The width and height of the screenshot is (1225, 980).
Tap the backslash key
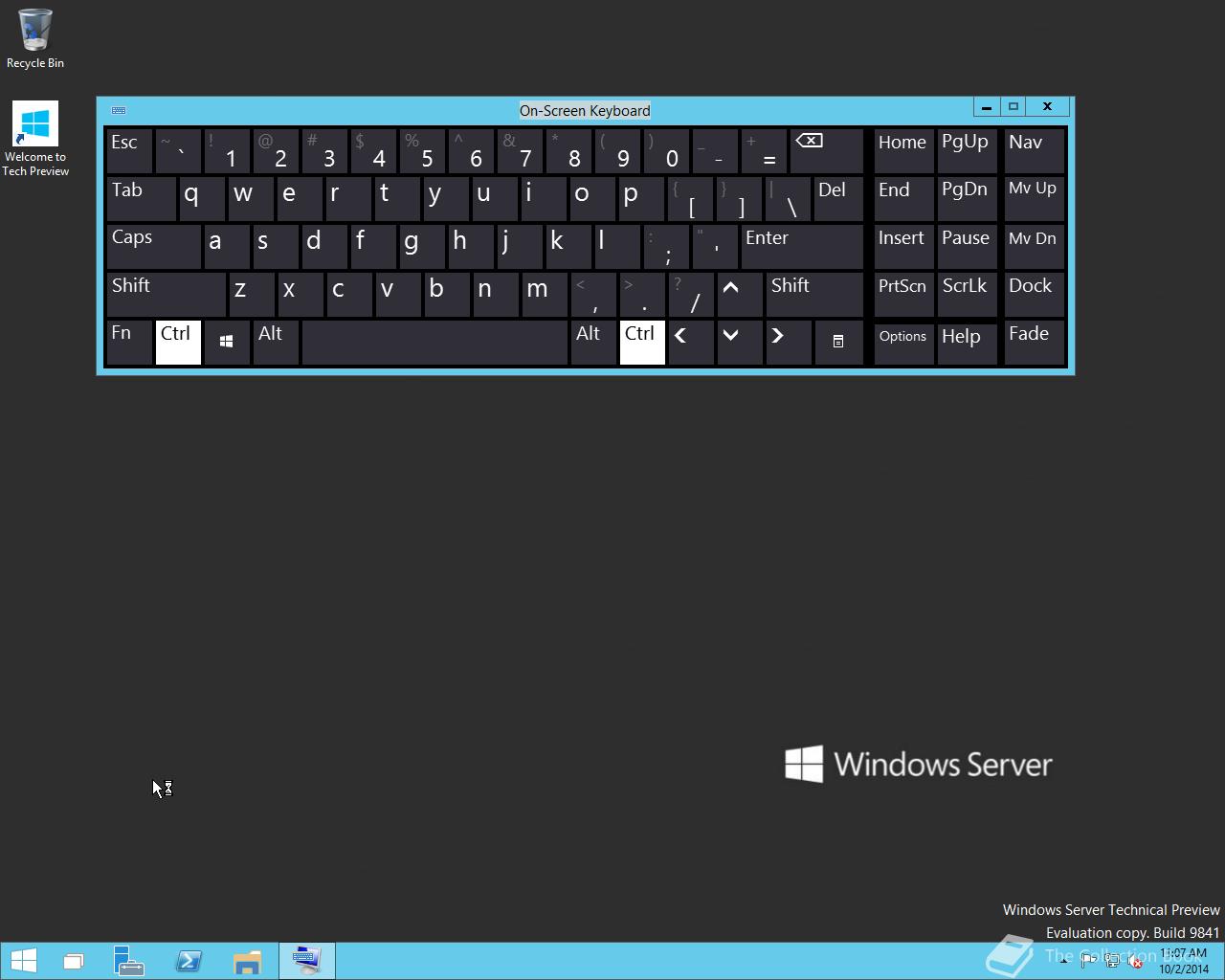tap(789, 199)
